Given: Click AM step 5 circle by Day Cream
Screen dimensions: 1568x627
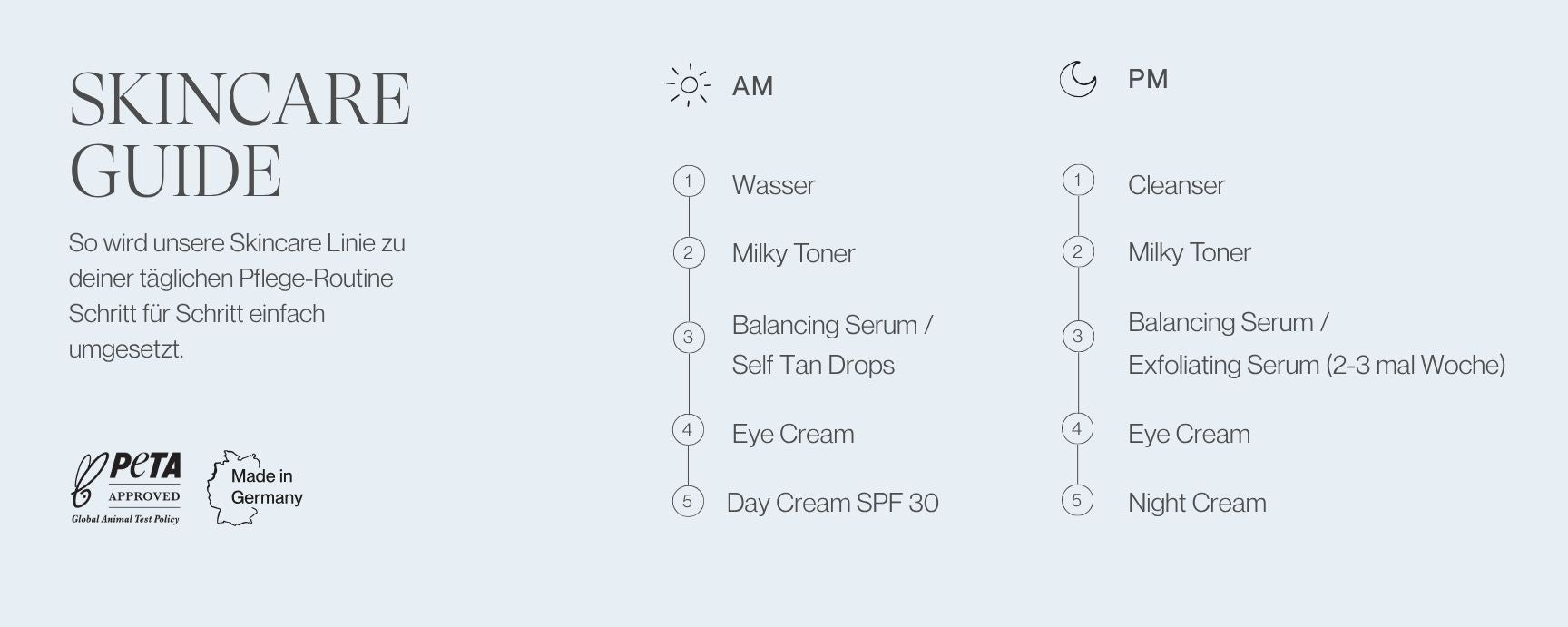Looking at the screenshot, I should coord(688,501).
